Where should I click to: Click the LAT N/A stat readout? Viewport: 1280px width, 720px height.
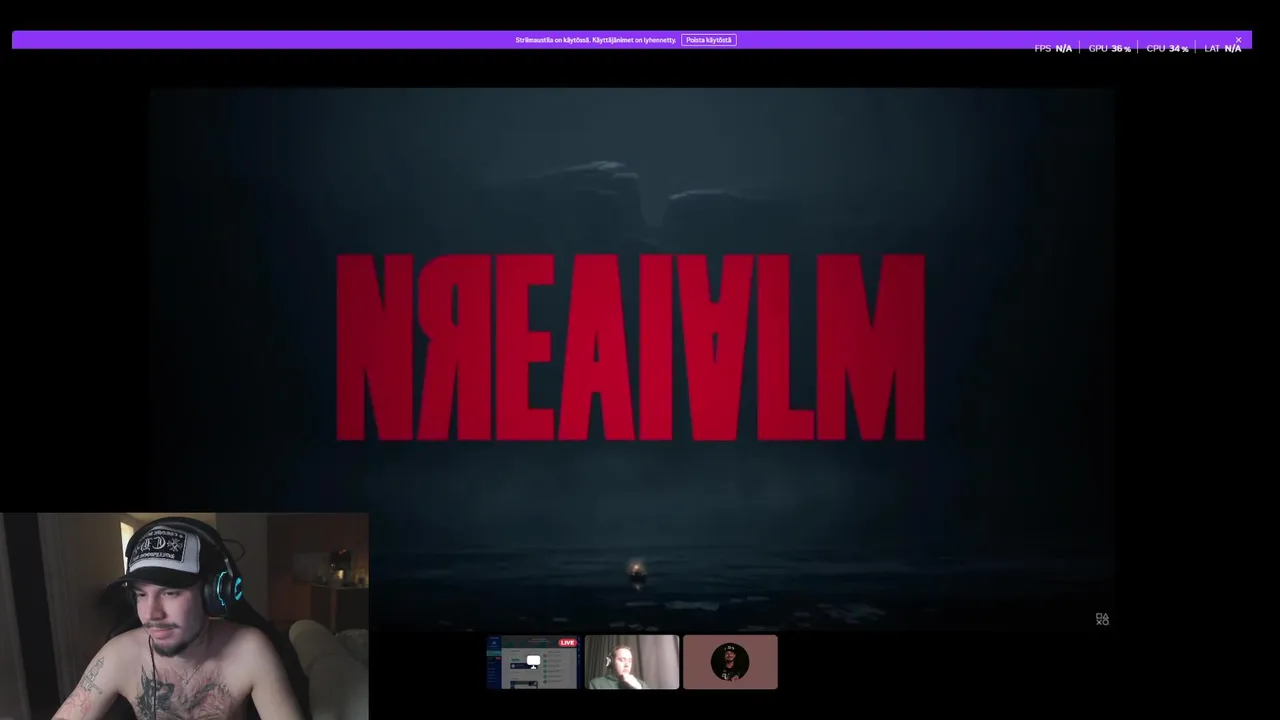[1222, 48]
